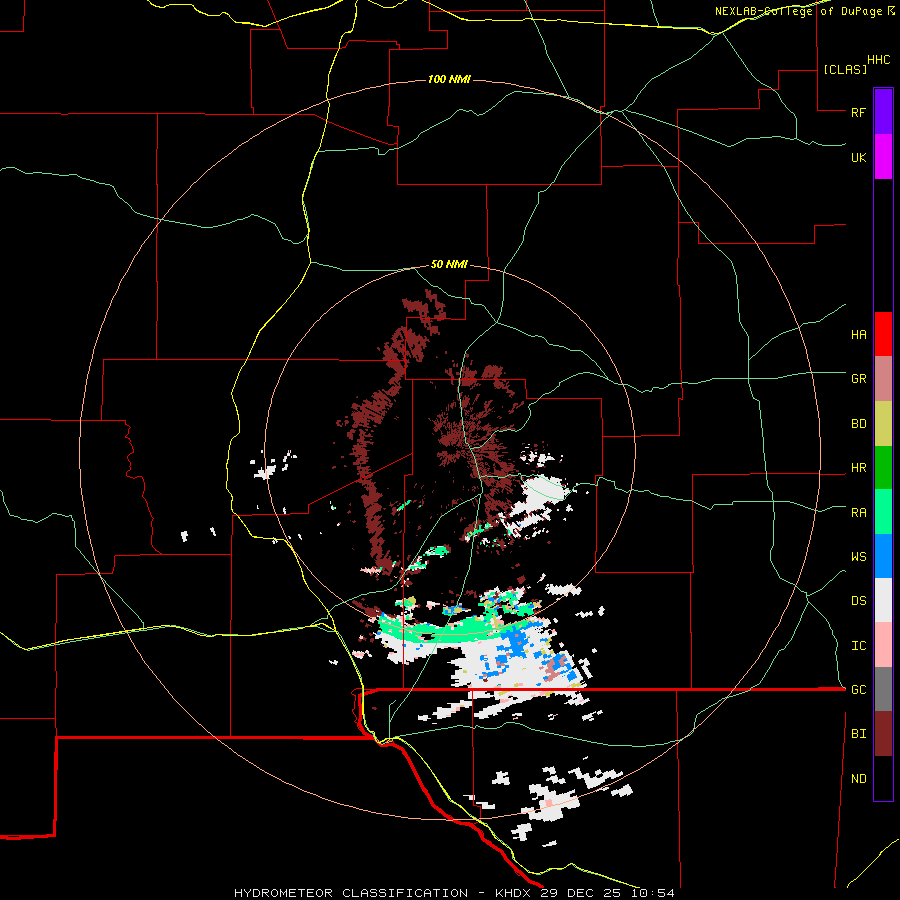This screenshot has width=900, height=900.
Task: Click the BI legend label
Action: (x=858, y=734)
